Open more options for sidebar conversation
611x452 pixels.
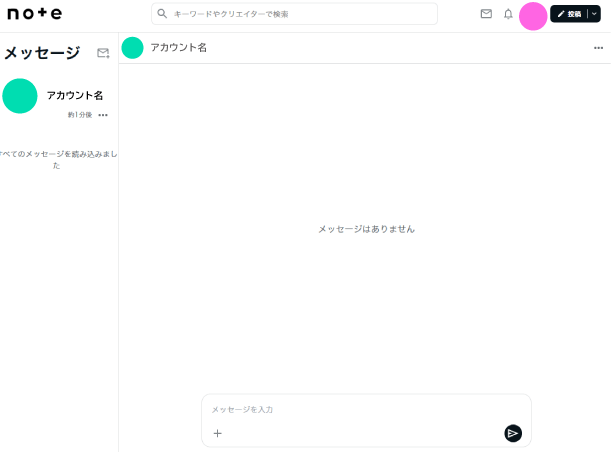(103, 115)
